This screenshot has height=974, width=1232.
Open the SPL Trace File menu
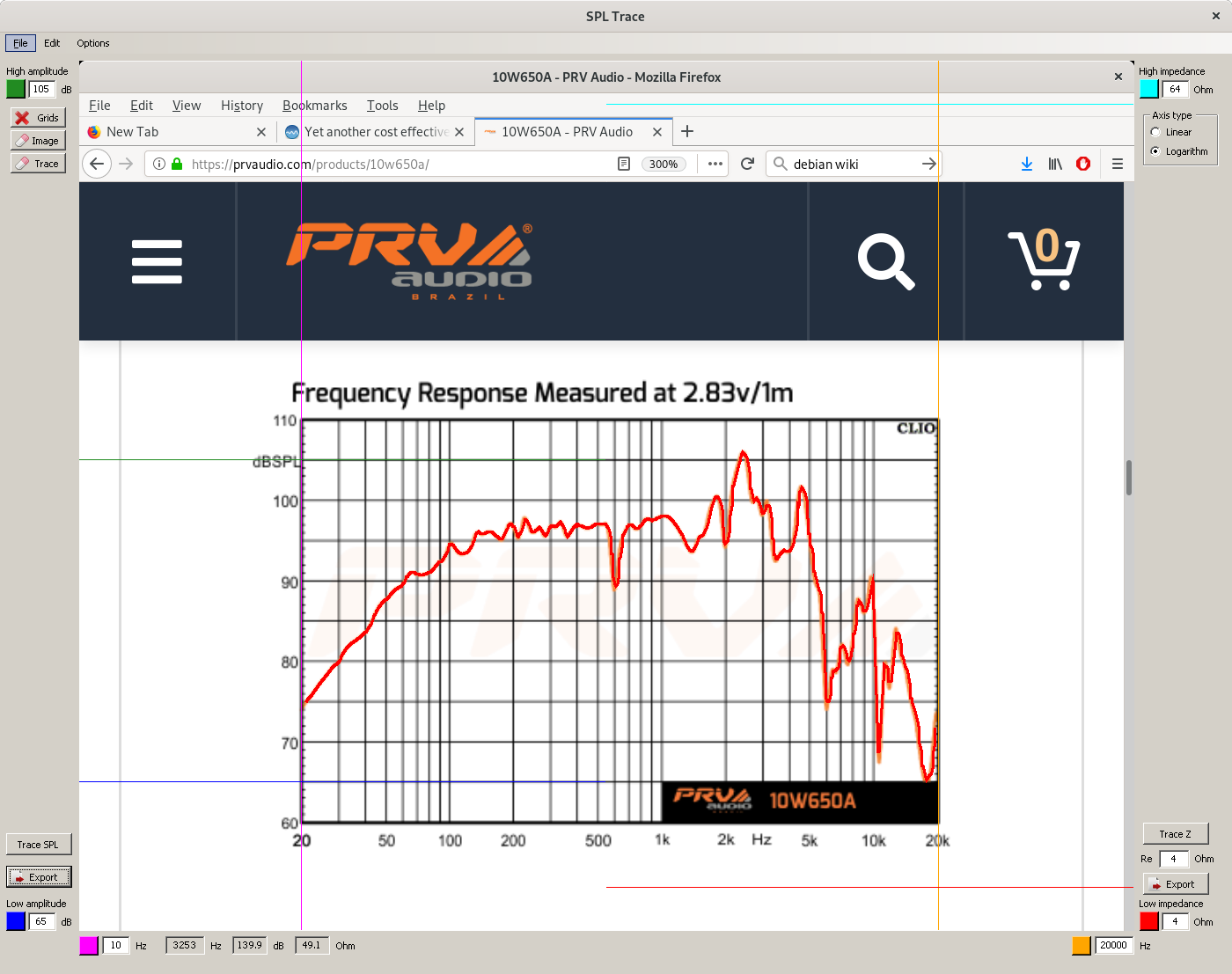click(x=20, y=43)
